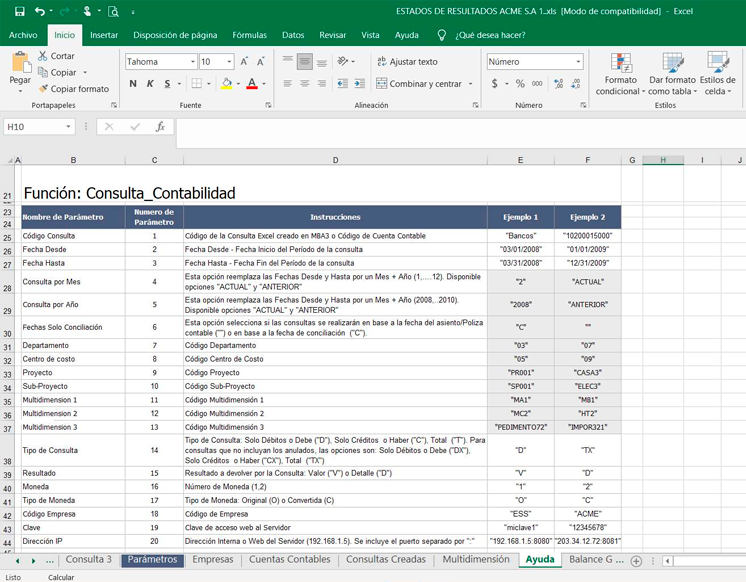746x582 pixels.
Task: Decrease indent
Action: coord(343,84)
